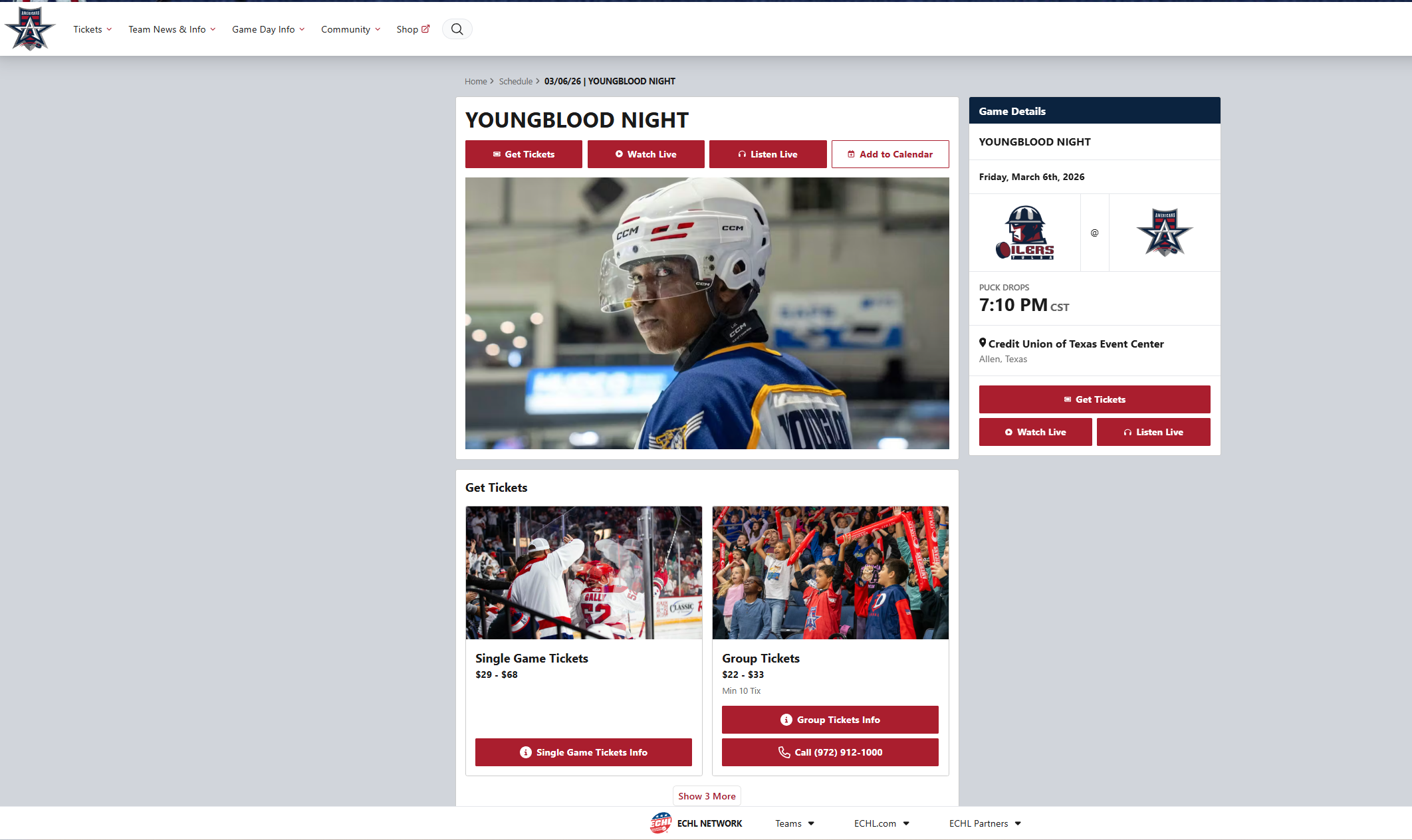Image resolution: width=1412 pixels, height=840 pixels.
Task: Open Single Game Tickets Info
Action: (584, 752)
